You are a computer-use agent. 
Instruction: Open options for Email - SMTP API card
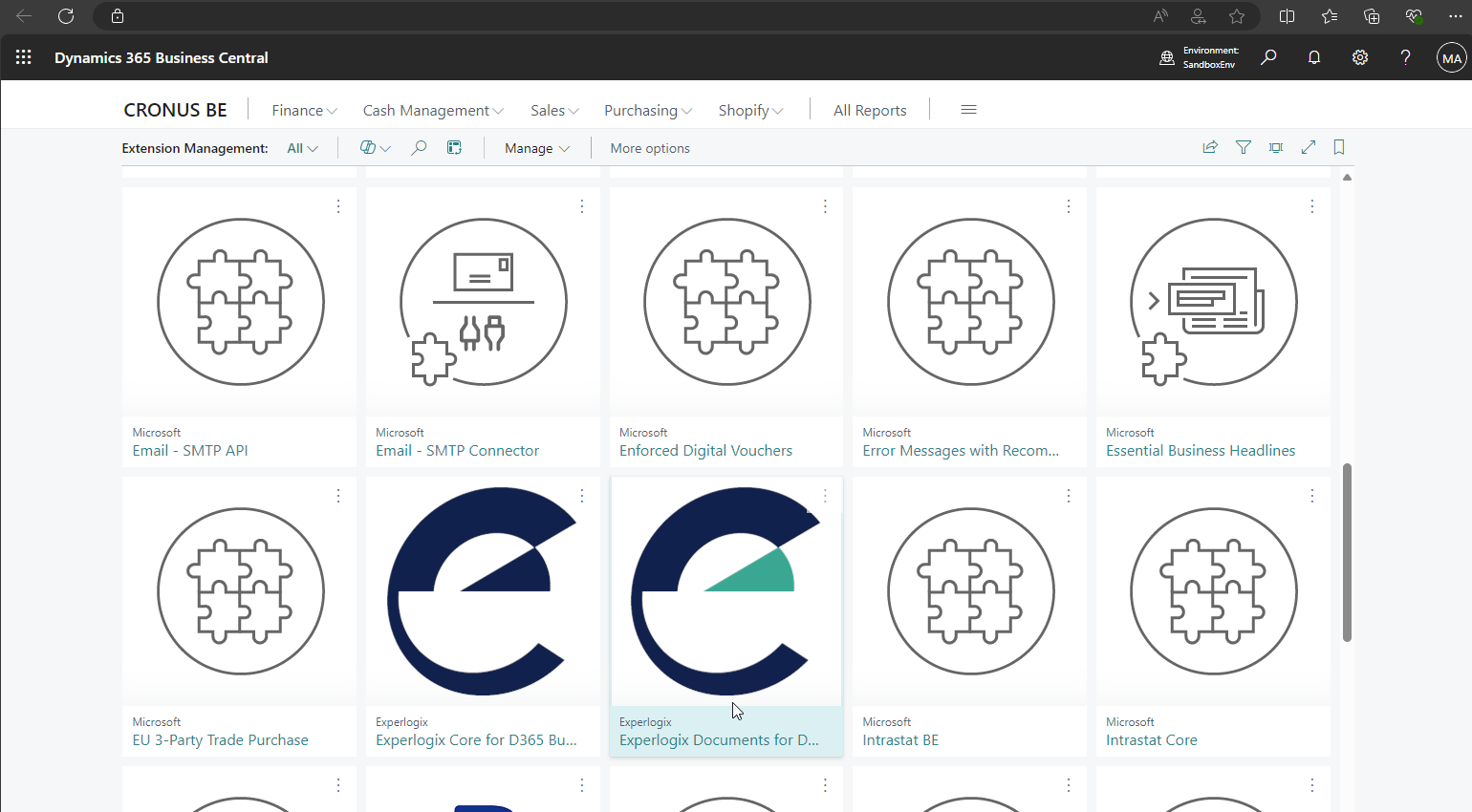pos(338,206)
